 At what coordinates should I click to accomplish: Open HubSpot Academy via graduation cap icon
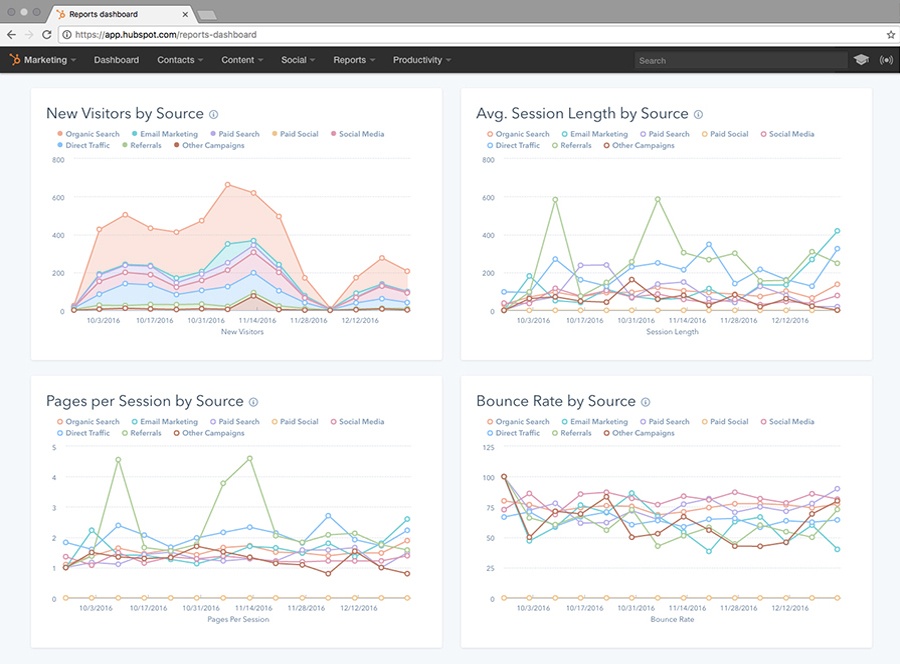click(x=861, y=60)
